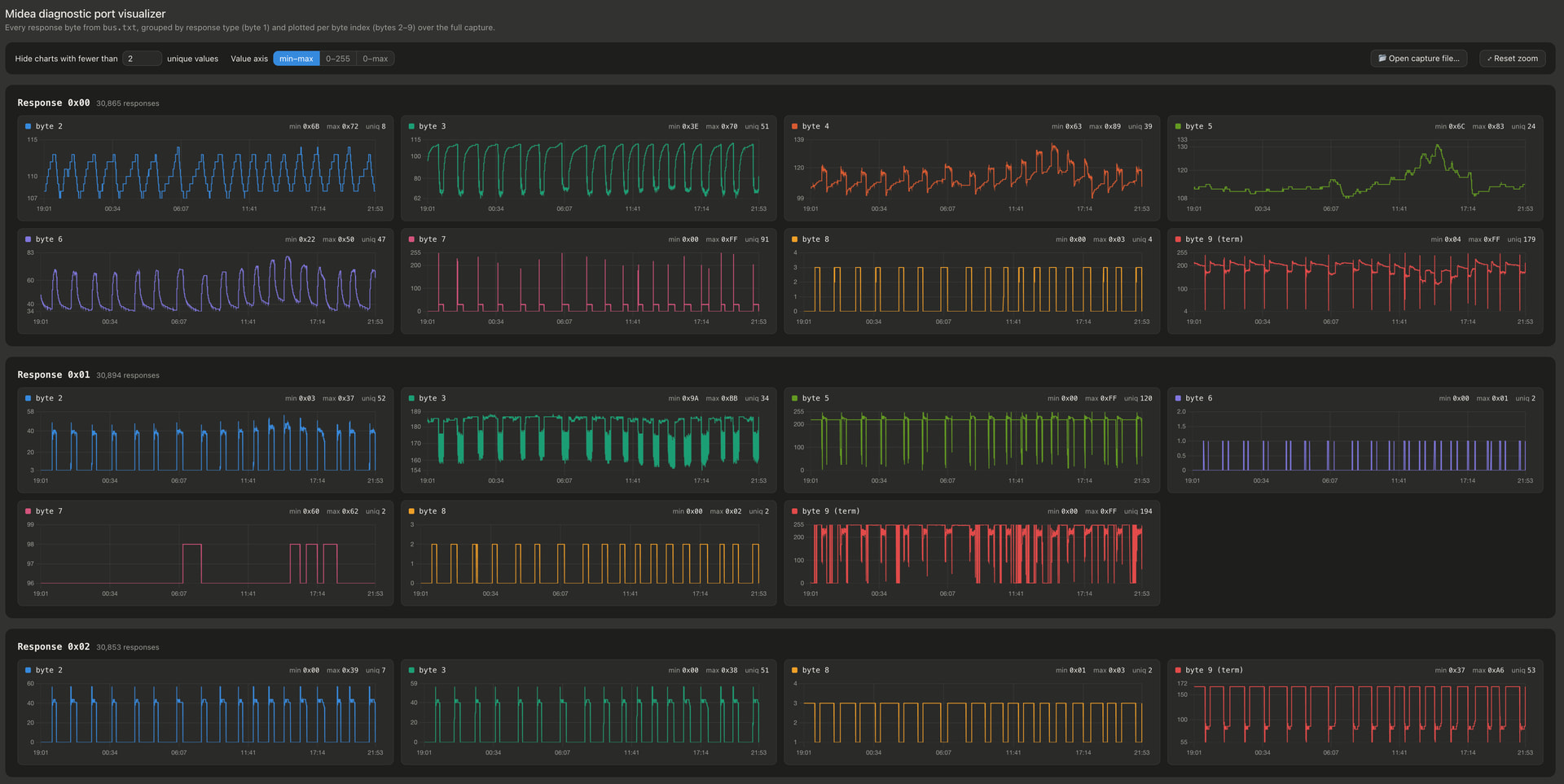Click the amber swatch of Response 0x00 byte 8
This screenshot has width=1564, height=784.
pyautogui.click(x=795, y=239)
